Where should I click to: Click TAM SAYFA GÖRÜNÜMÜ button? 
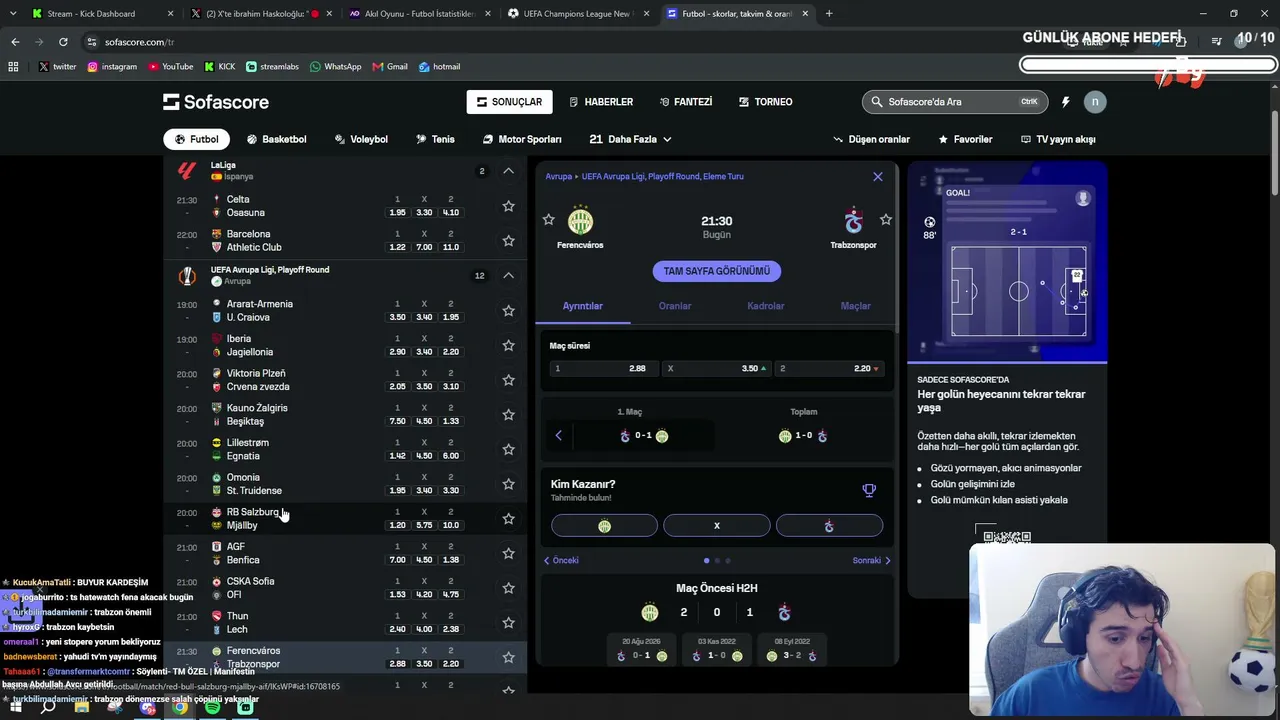[x=716, y=271]
